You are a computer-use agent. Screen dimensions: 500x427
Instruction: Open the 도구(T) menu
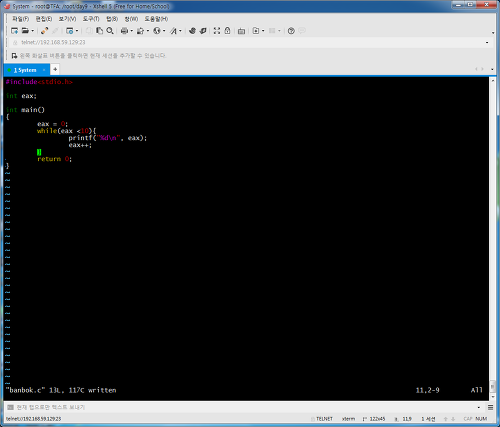click(x=91, y=19)
